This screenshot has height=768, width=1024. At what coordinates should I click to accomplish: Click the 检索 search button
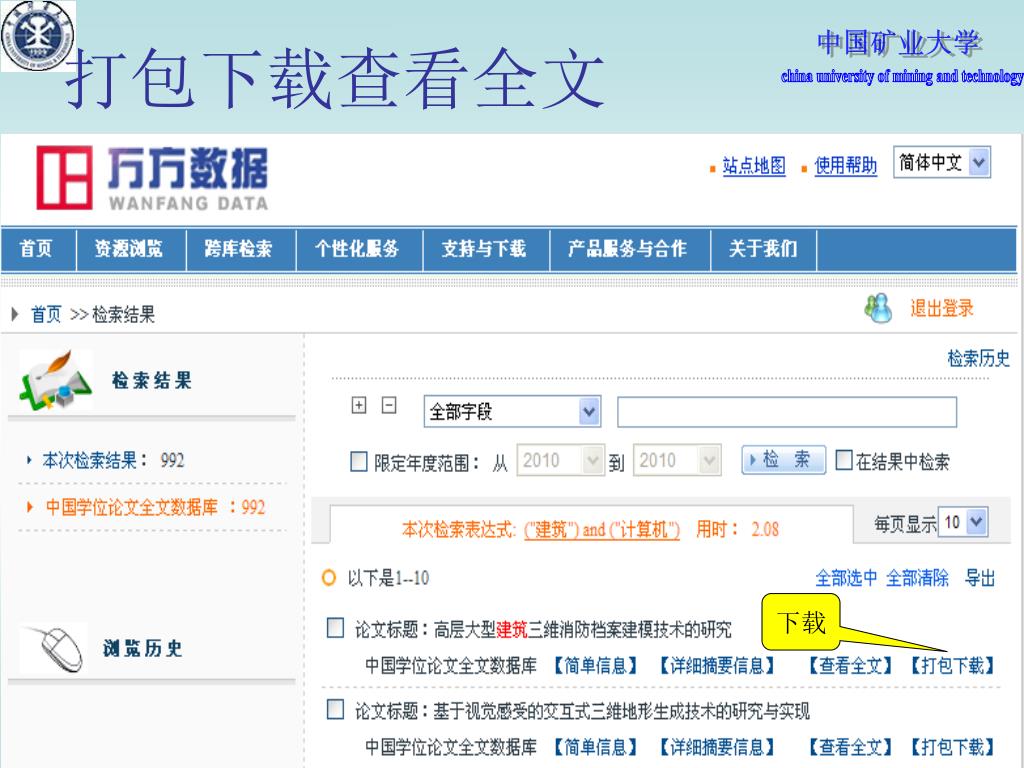pyautogui.click(x=784, y=460)
